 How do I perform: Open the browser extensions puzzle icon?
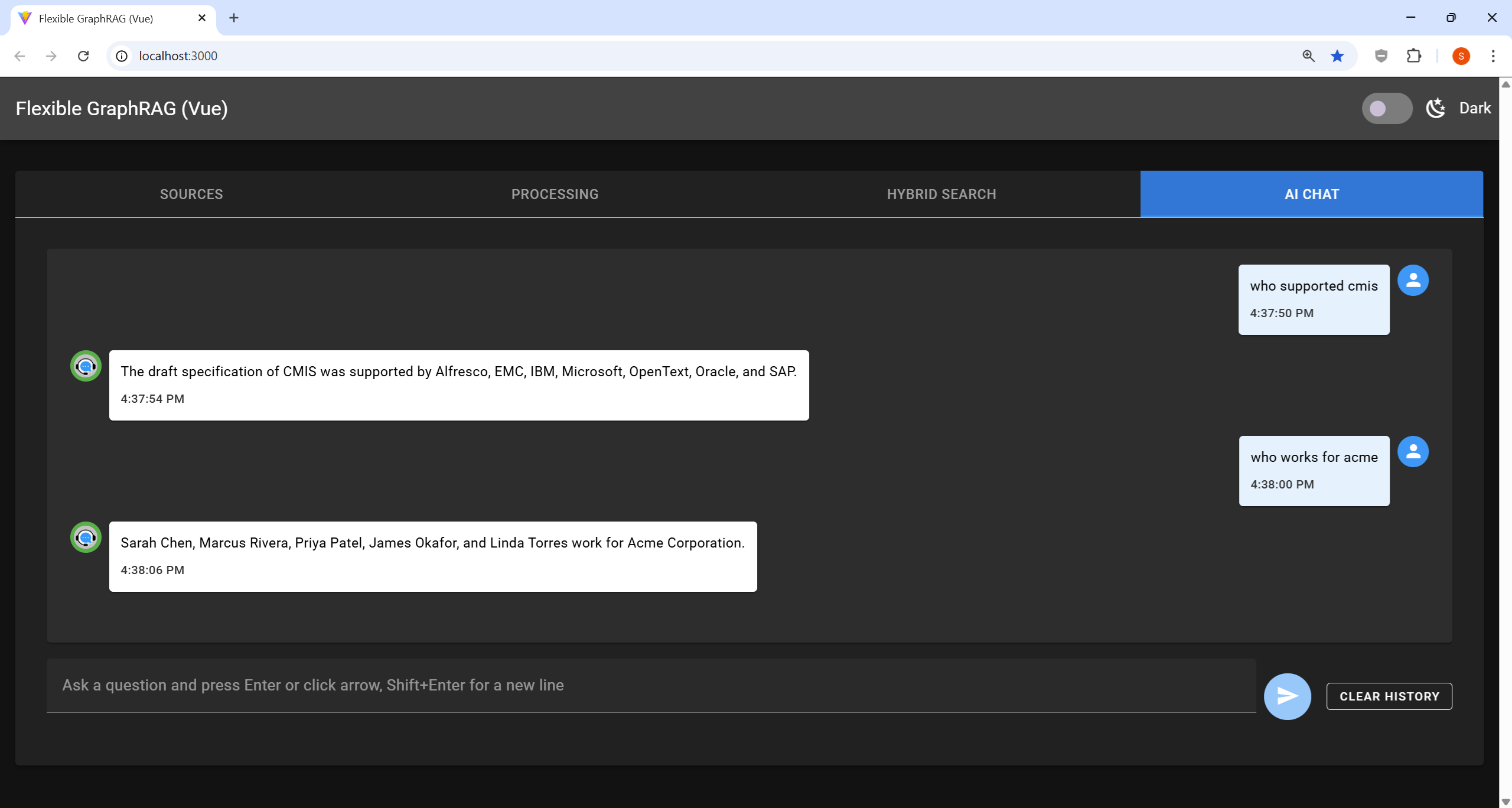click(x=1414, y=56)
